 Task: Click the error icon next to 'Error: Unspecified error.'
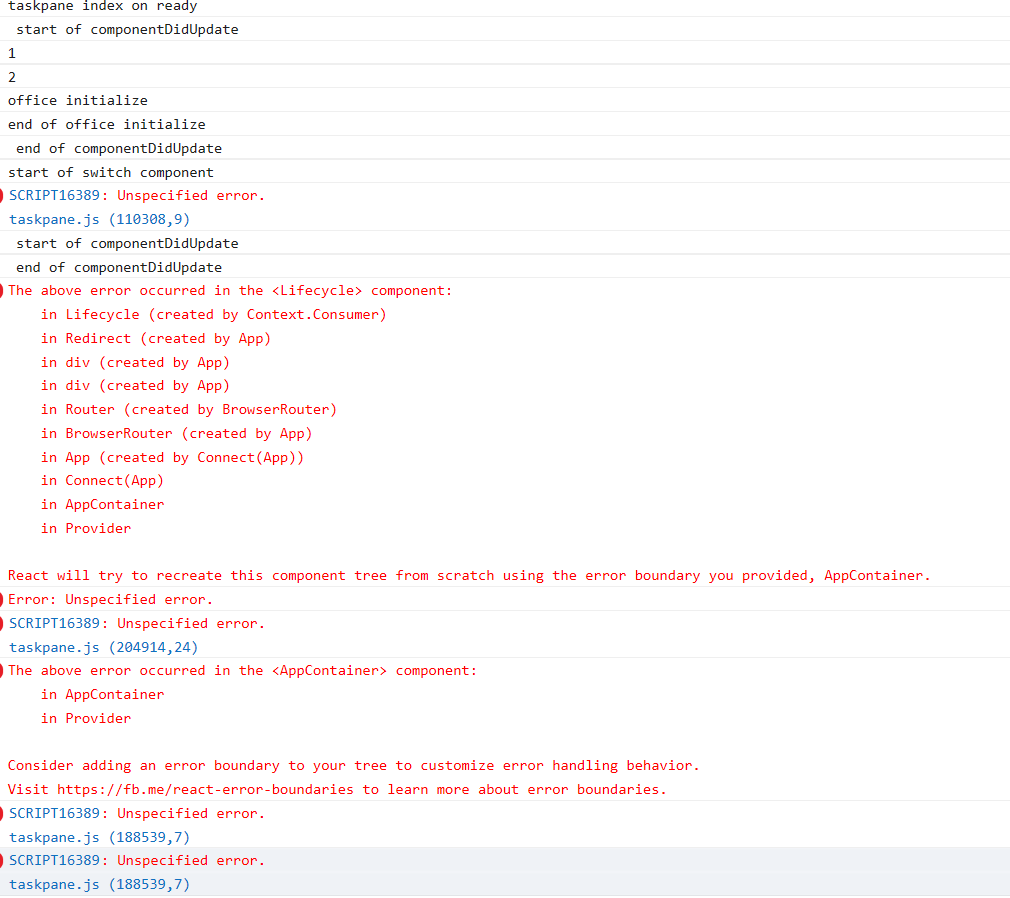tap(4, 599)
